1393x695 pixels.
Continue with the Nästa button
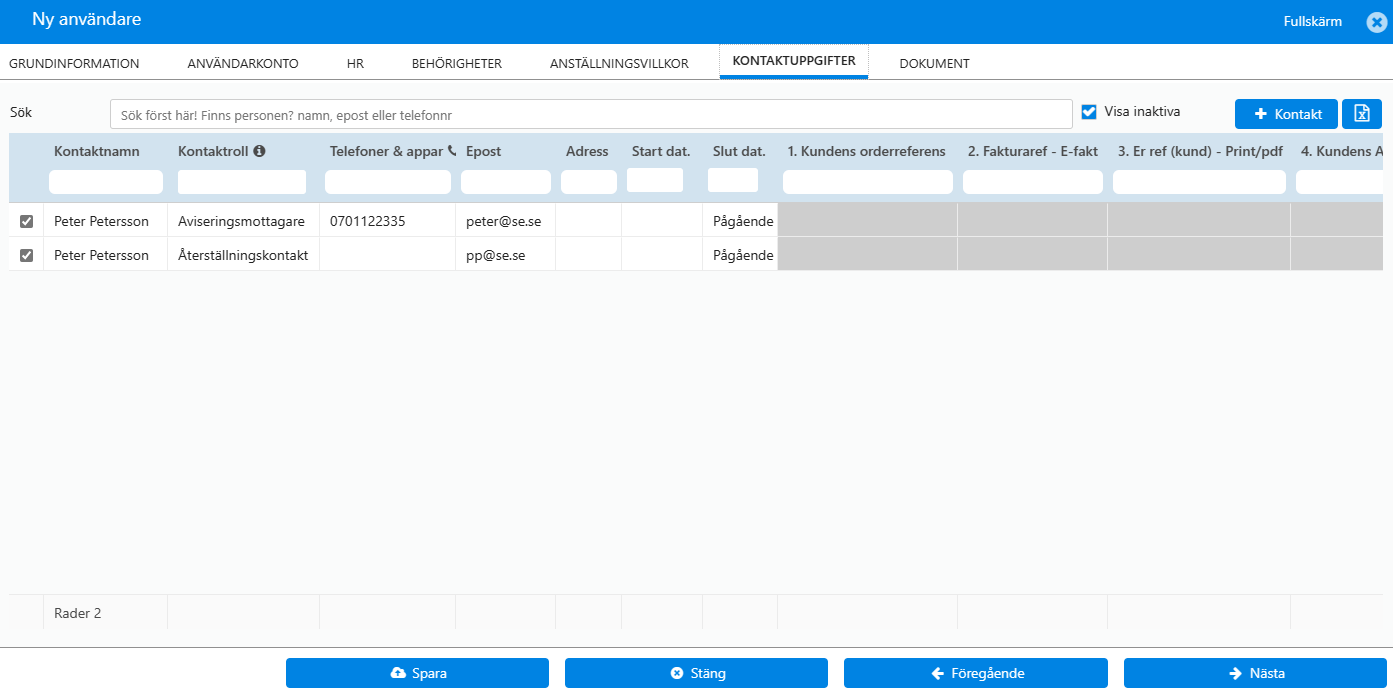click(x=1255, y=673)
